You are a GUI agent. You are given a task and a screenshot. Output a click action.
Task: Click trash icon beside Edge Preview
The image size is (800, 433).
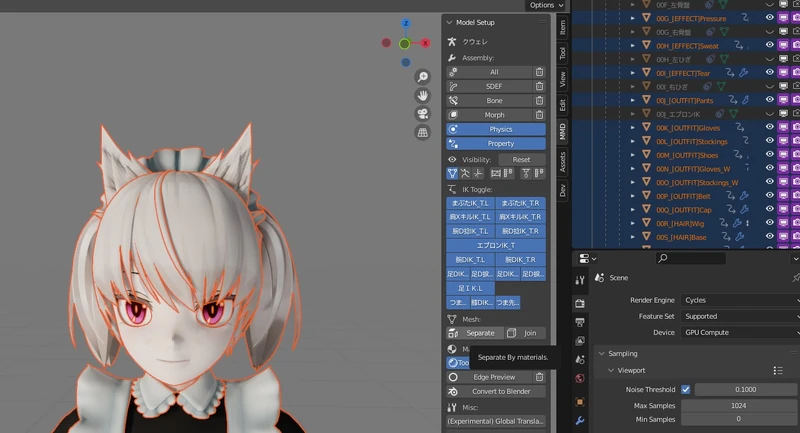[x=539, y=377]
